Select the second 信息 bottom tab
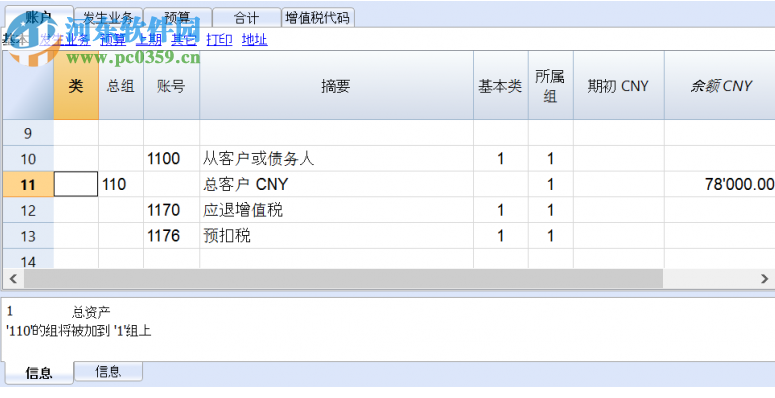Screen dimensions: 775x398 pyautogui.click(x=108, y=371)
